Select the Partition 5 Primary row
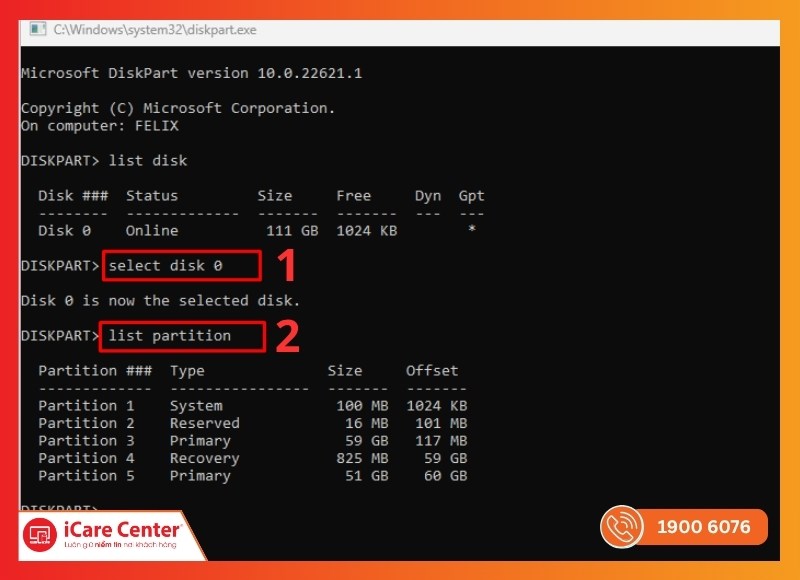The width and height of the screenshot is (800, 580). [x=252, y=476]
